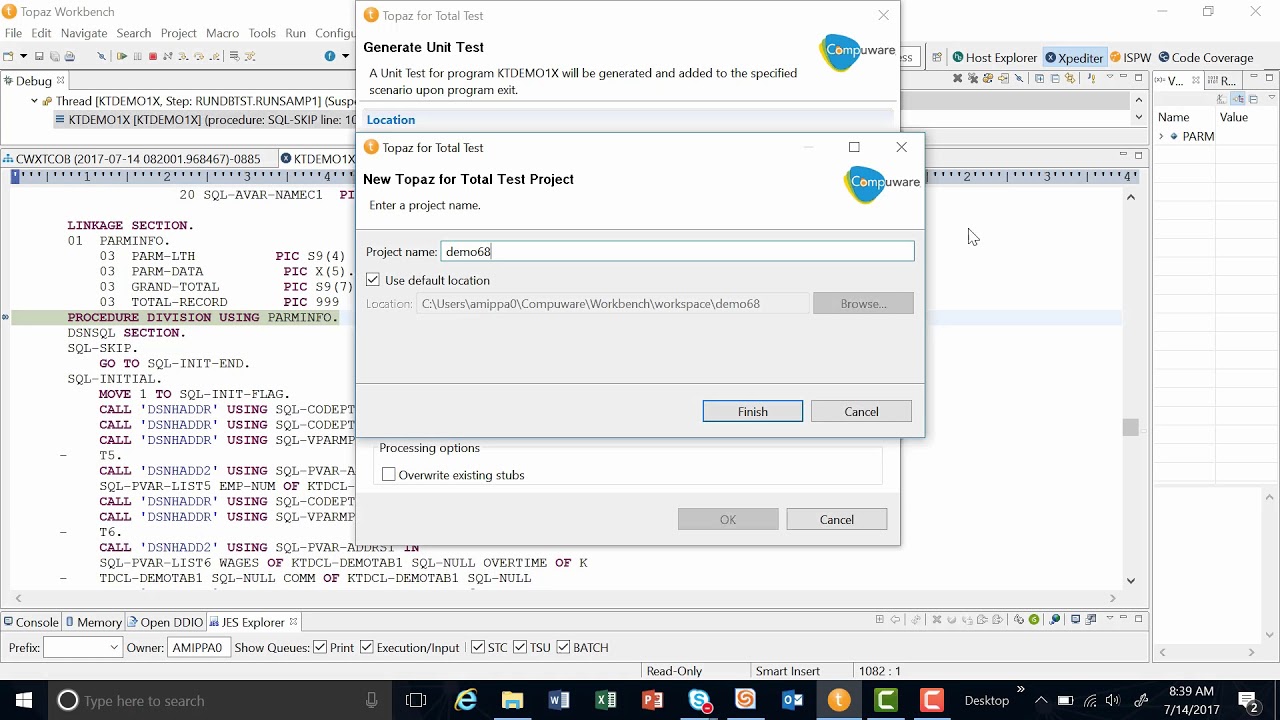Click the Suspend debug toolbar icon
The height and width of the screenshot is (720, 1280).
click(138, 57)
